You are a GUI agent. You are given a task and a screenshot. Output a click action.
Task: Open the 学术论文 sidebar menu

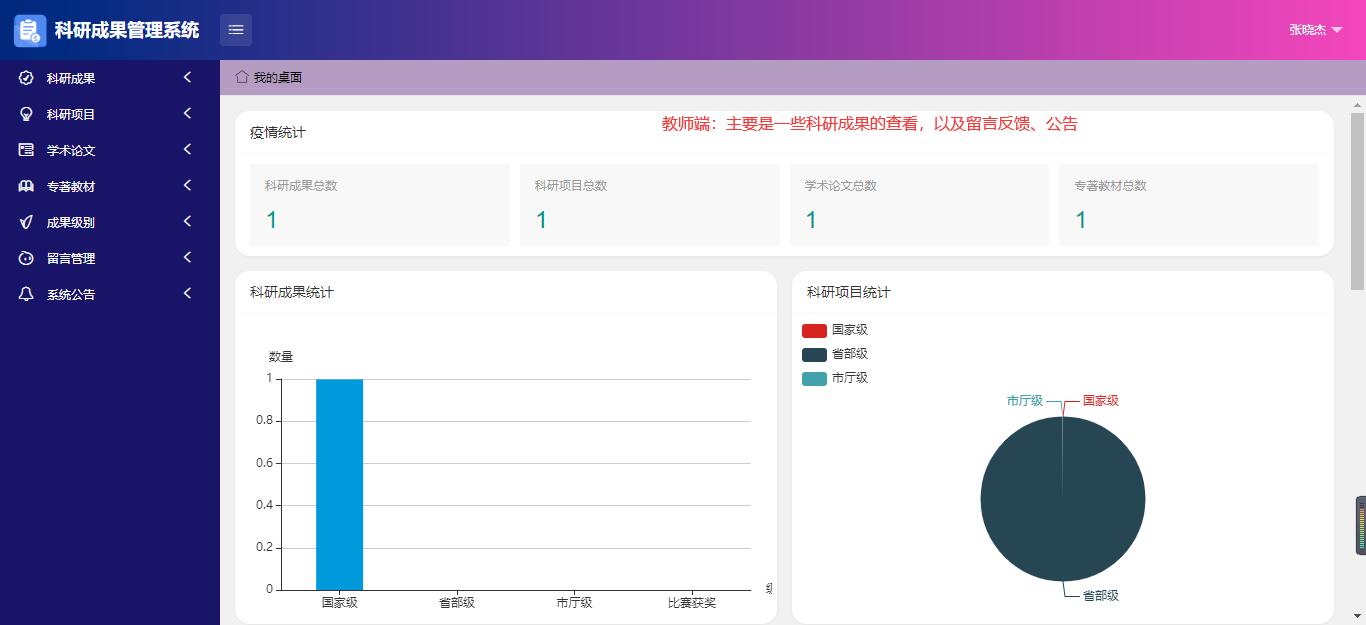110,150
